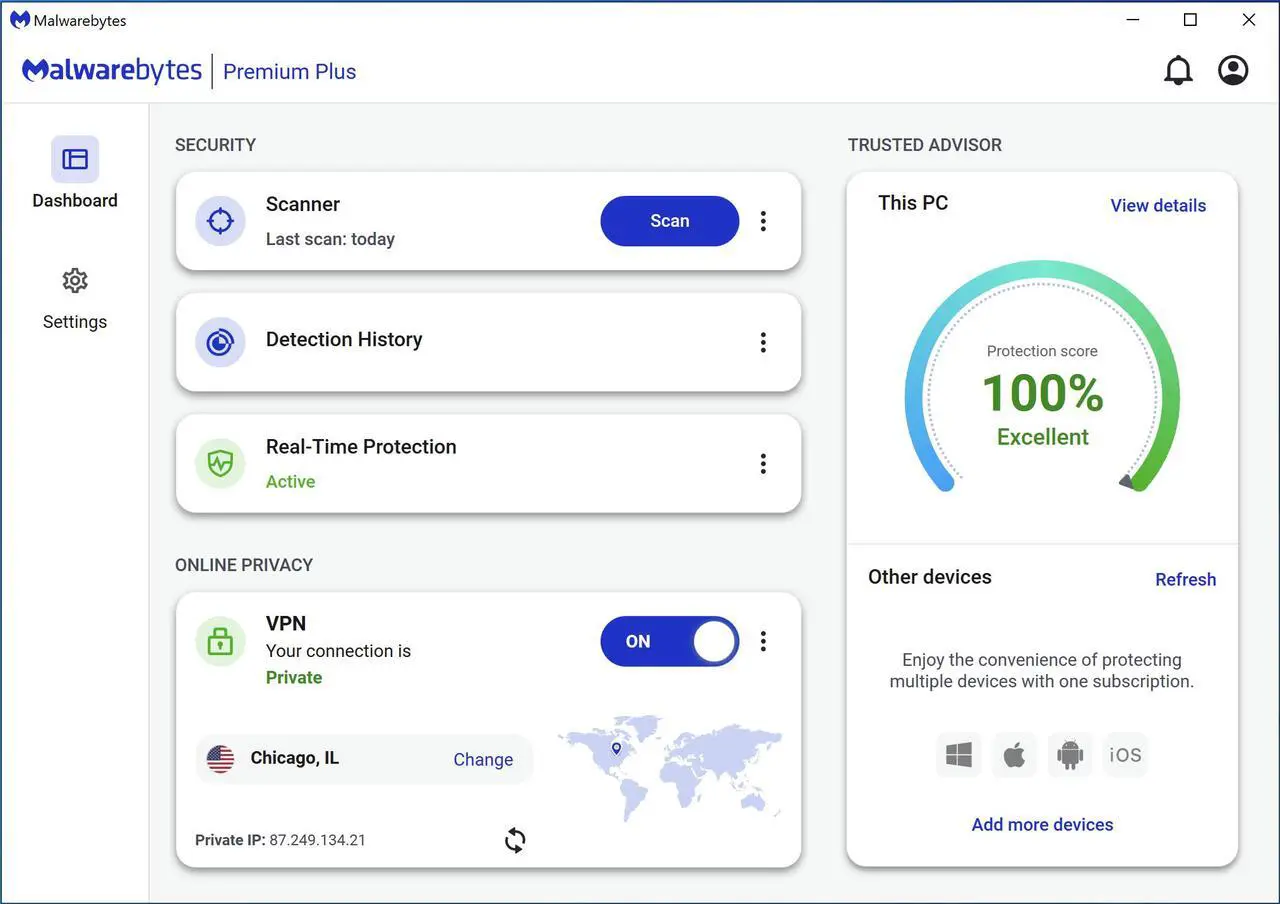Image resolution: width=1280 pixels, height=904 pixels.
Task: Open the Scanner three-dot options menu
Action: 763,220
